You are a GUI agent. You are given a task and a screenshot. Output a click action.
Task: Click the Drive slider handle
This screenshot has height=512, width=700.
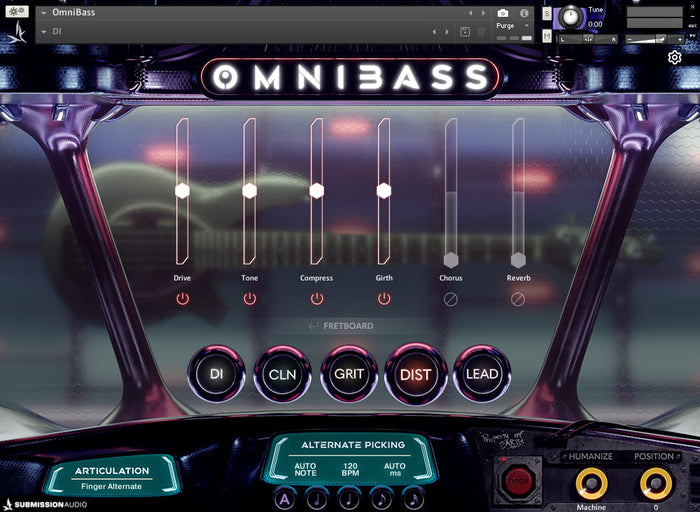182,191
